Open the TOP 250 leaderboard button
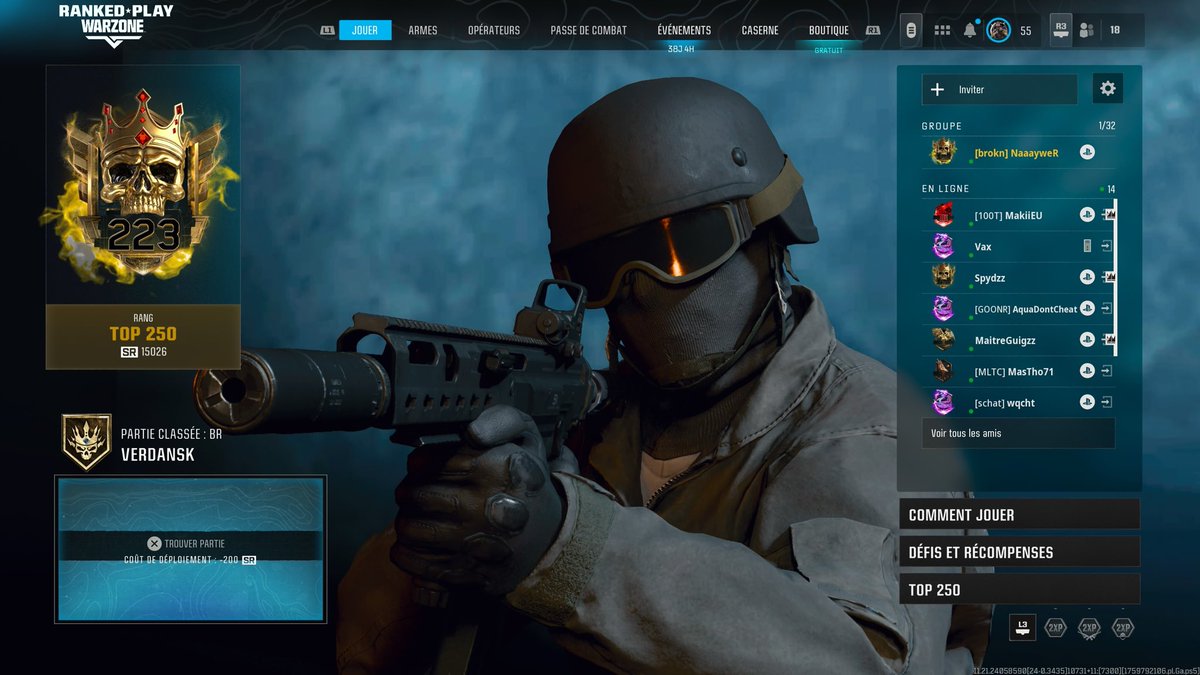 [x=1019, y=589]
